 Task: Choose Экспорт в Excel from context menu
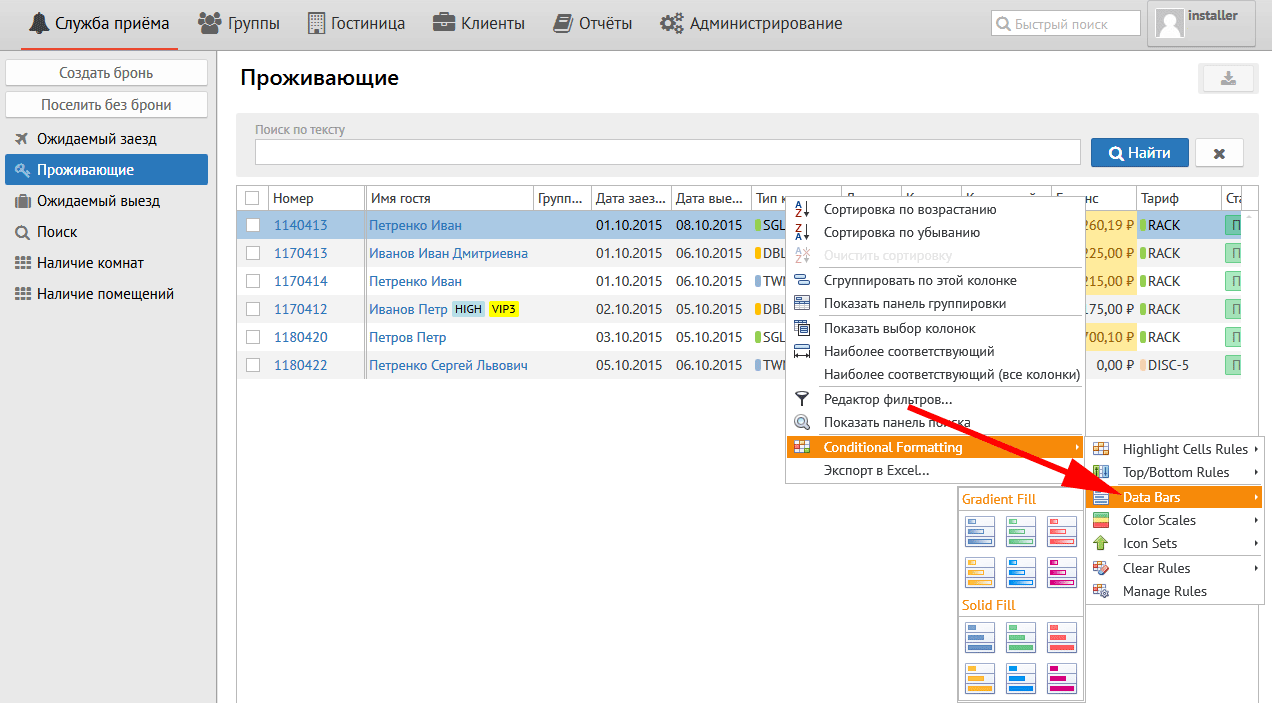point(876,470)
